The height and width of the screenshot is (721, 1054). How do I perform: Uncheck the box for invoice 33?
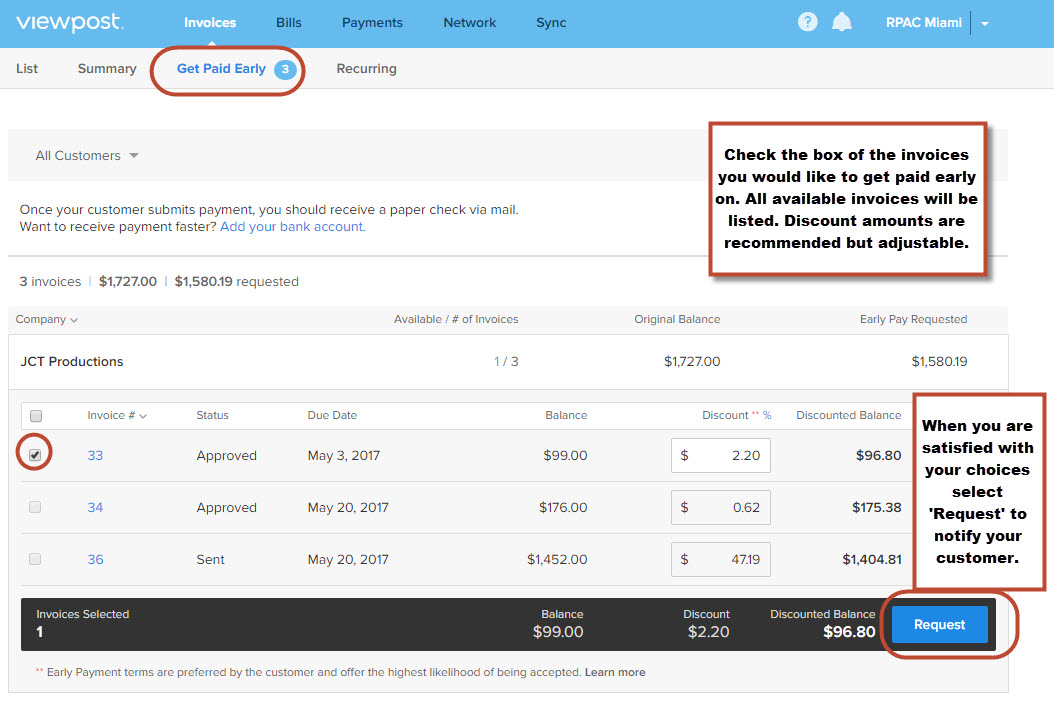point(35,455)
